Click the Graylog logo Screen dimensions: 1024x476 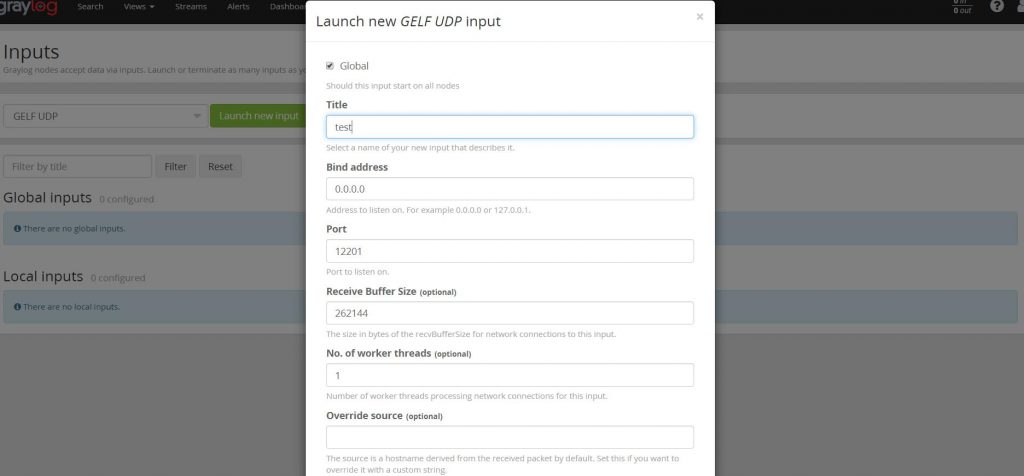coord(28,7)
